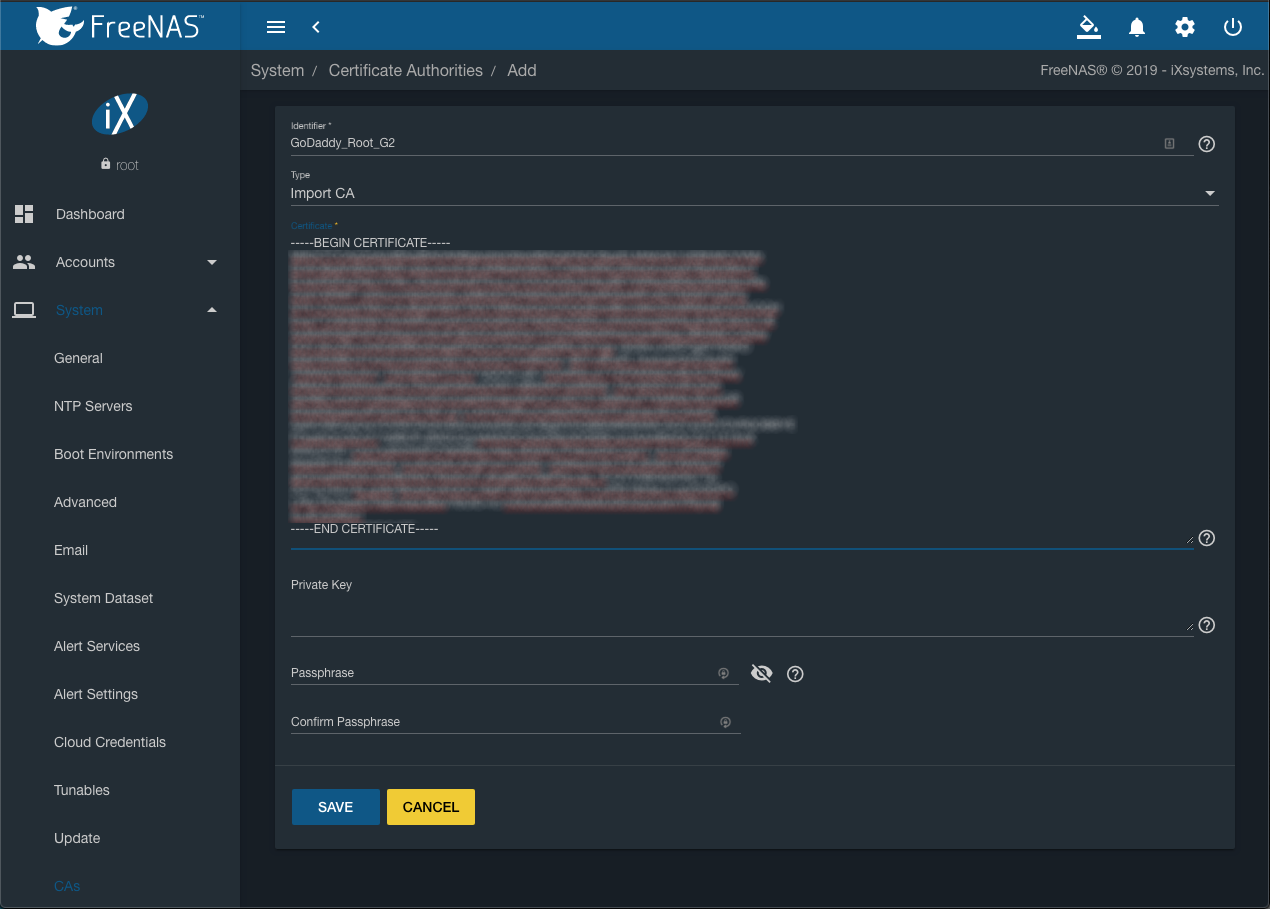Click the Accounts people icon

[x=22, y=262]
